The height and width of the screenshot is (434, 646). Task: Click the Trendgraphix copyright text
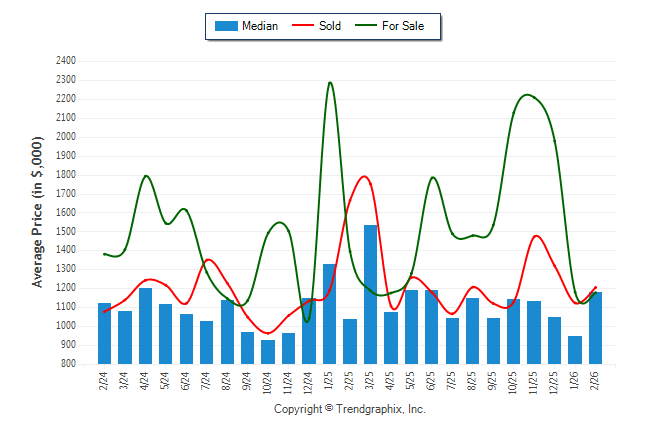pos(350,410)
